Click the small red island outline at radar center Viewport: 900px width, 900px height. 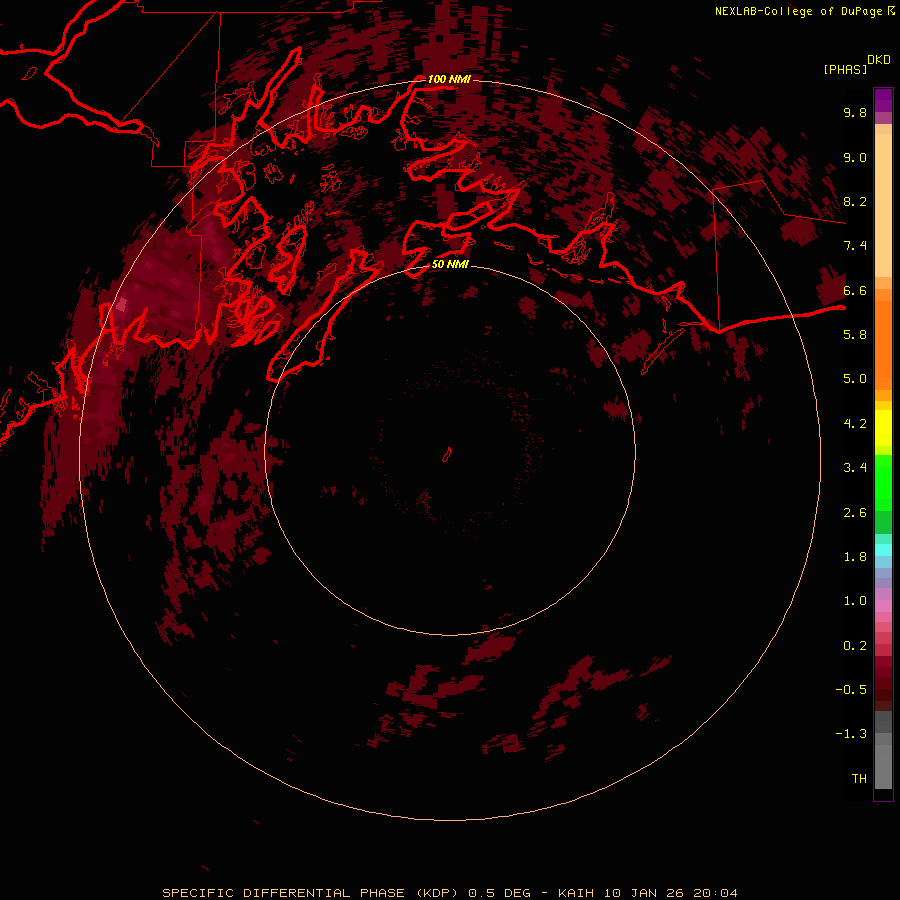coord(447,455)
